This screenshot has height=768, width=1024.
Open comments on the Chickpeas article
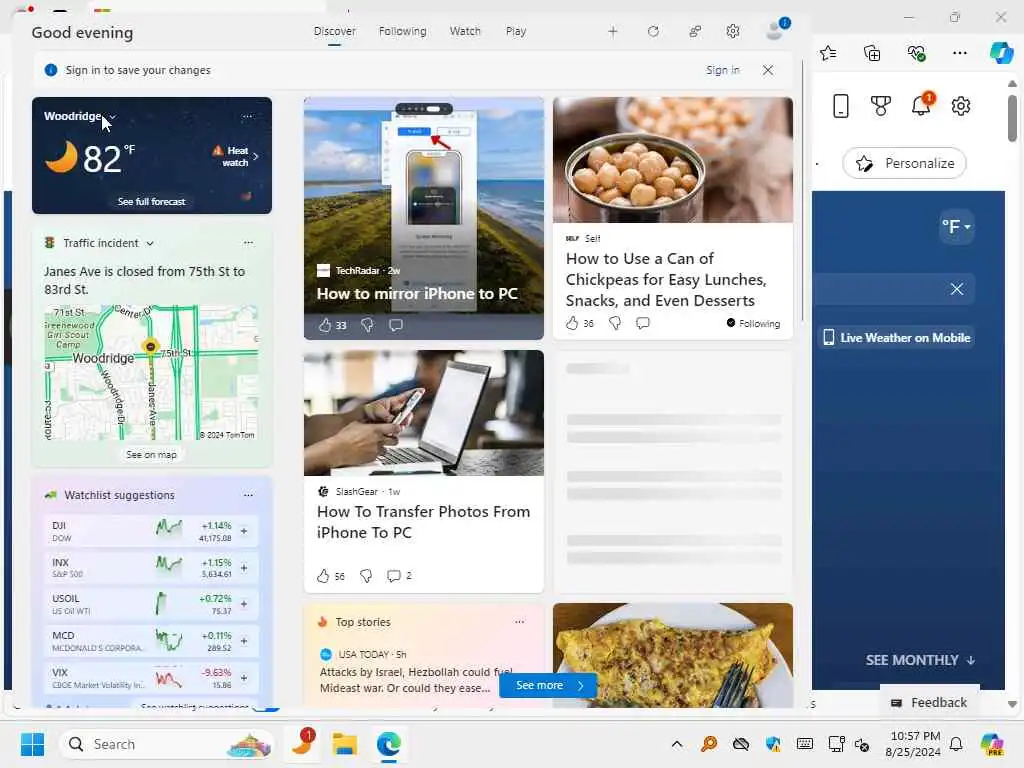(643, 323)
